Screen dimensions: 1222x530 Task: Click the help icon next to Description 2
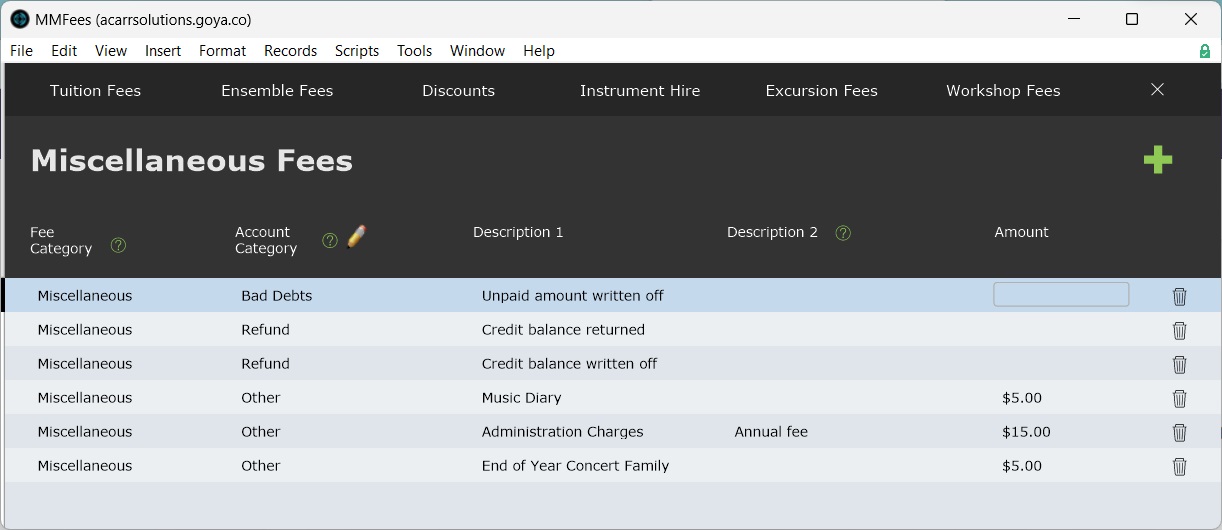(x=843, y=233)
